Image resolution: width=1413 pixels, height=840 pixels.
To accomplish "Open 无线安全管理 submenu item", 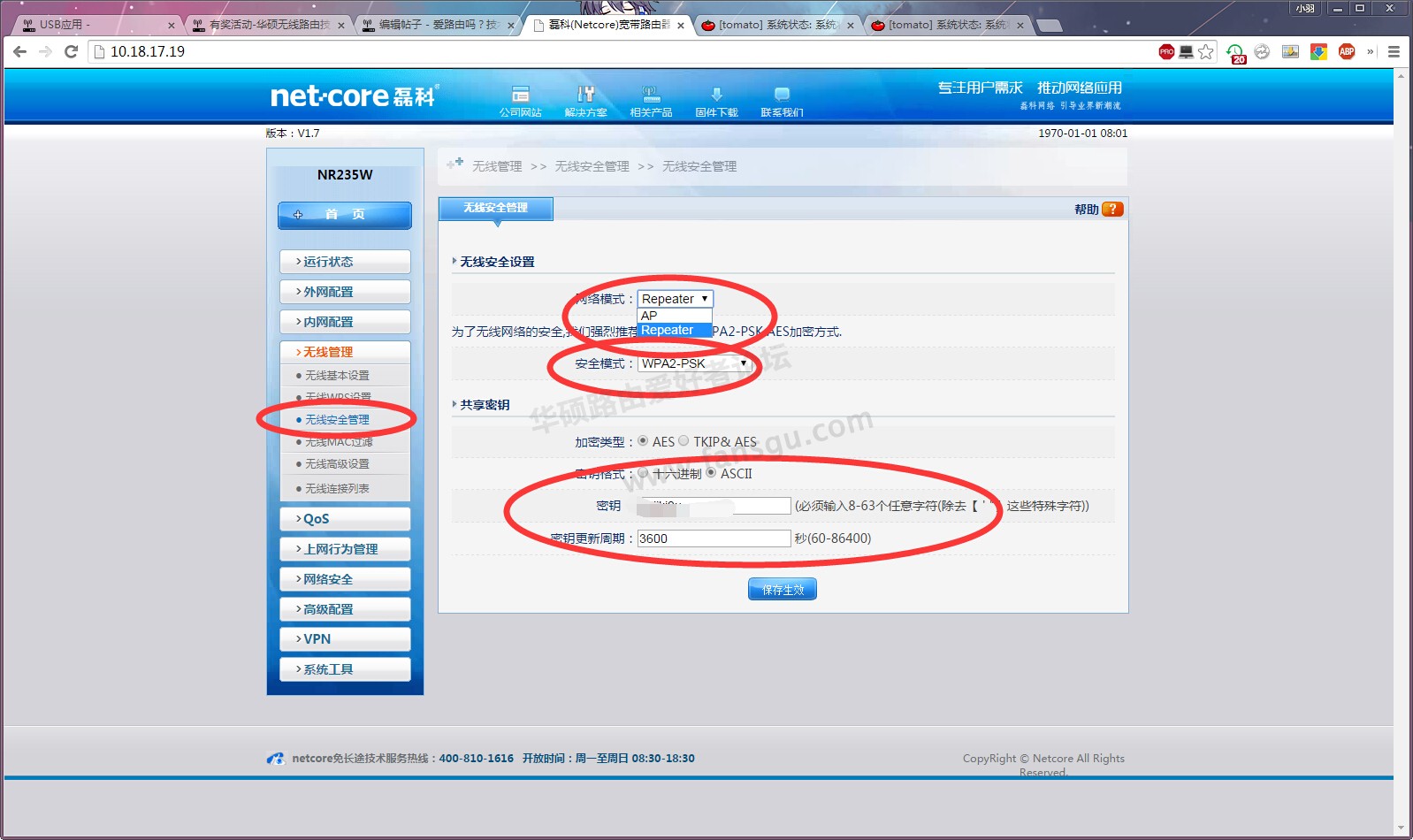I will coord(337,420).
